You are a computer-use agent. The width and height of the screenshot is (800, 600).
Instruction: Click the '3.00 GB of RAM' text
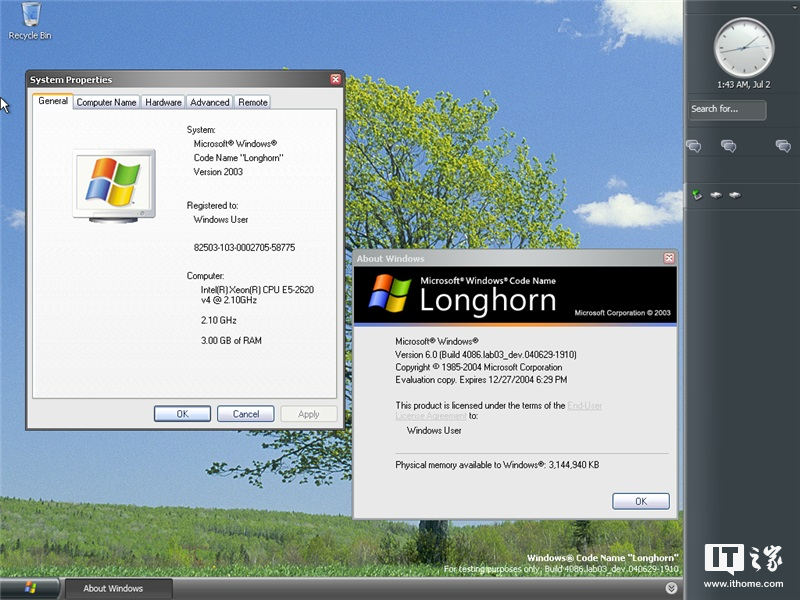(x=231, y=340)
